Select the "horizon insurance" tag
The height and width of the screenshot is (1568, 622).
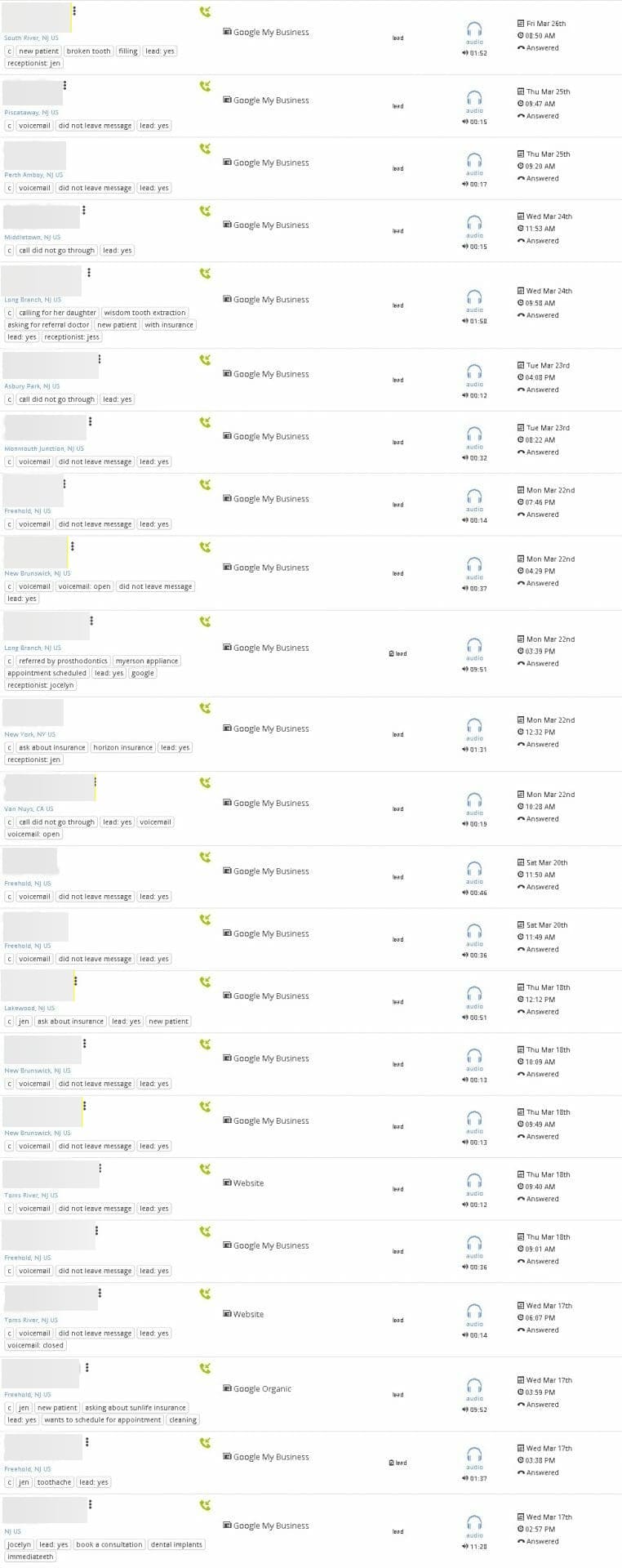coord(123,747)
